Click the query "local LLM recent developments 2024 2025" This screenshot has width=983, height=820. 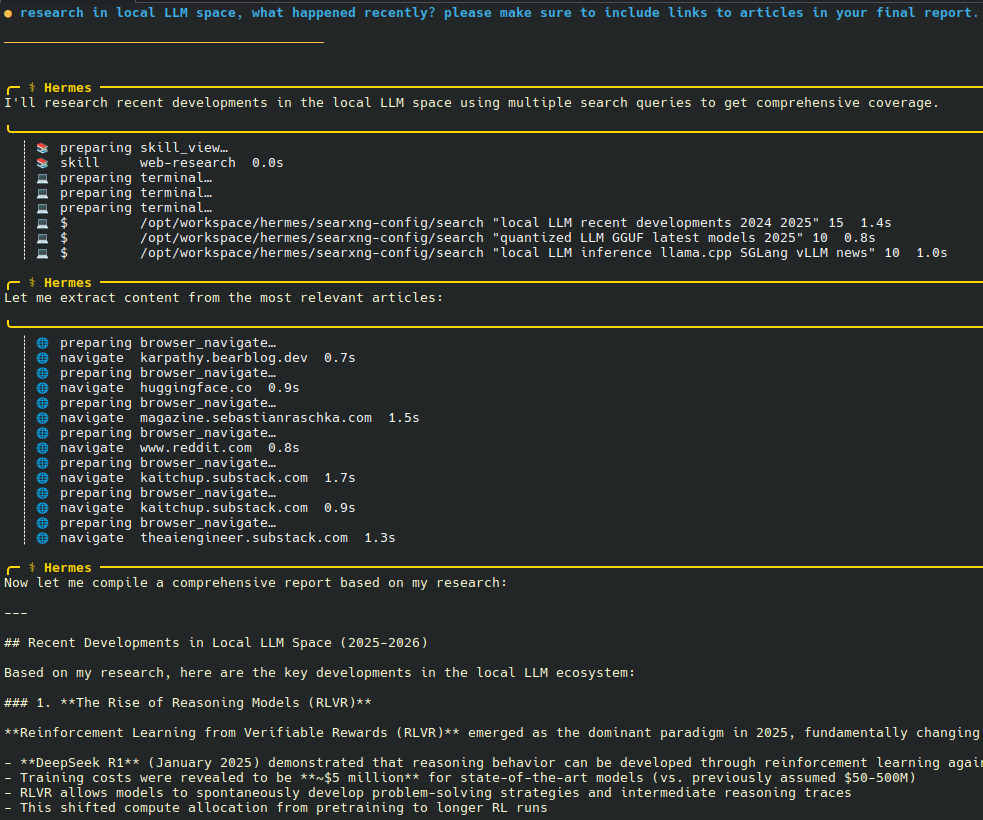[x=656, y=223]
